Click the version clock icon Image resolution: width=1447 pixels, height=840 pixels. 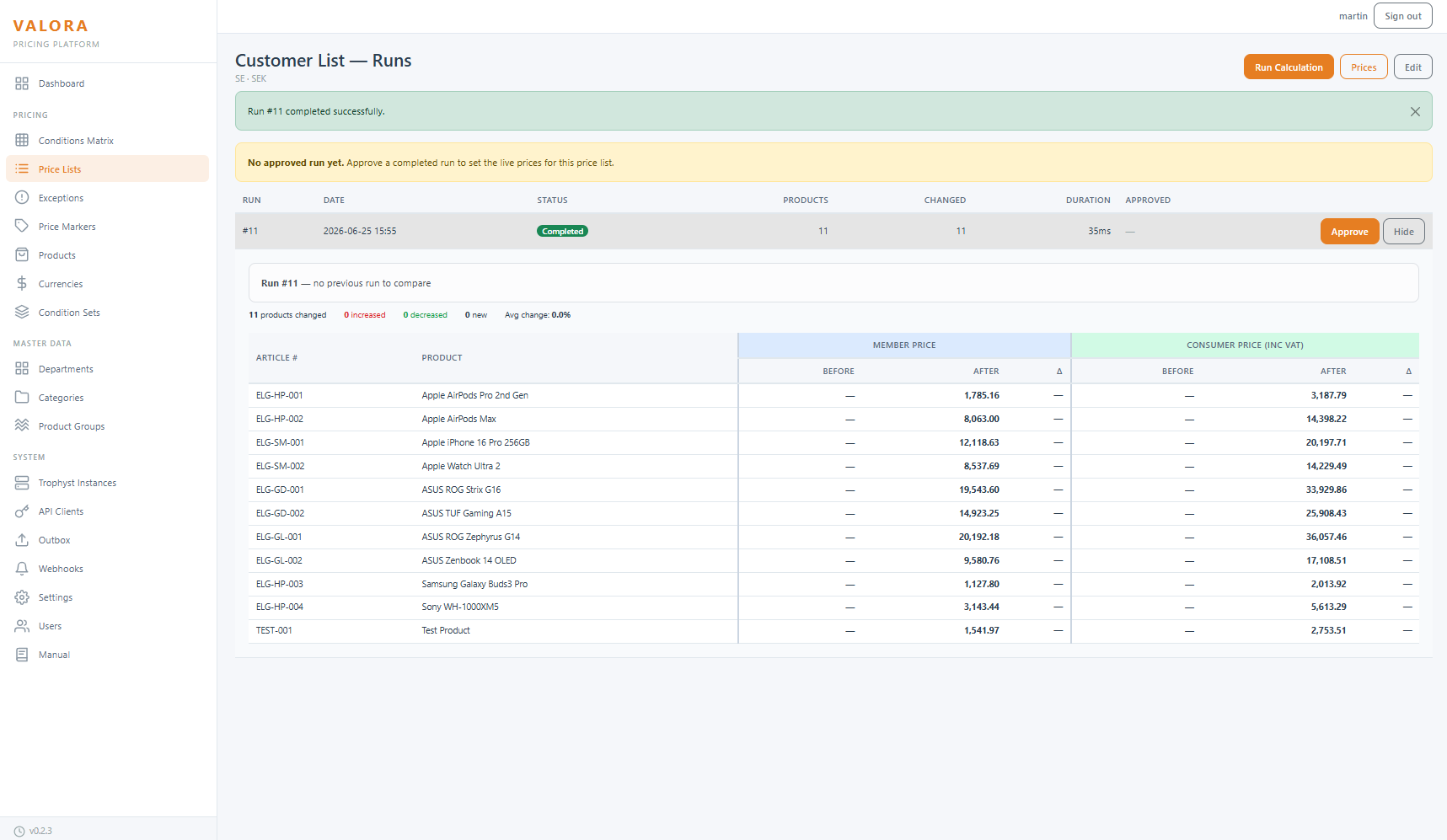pos(19,831)
